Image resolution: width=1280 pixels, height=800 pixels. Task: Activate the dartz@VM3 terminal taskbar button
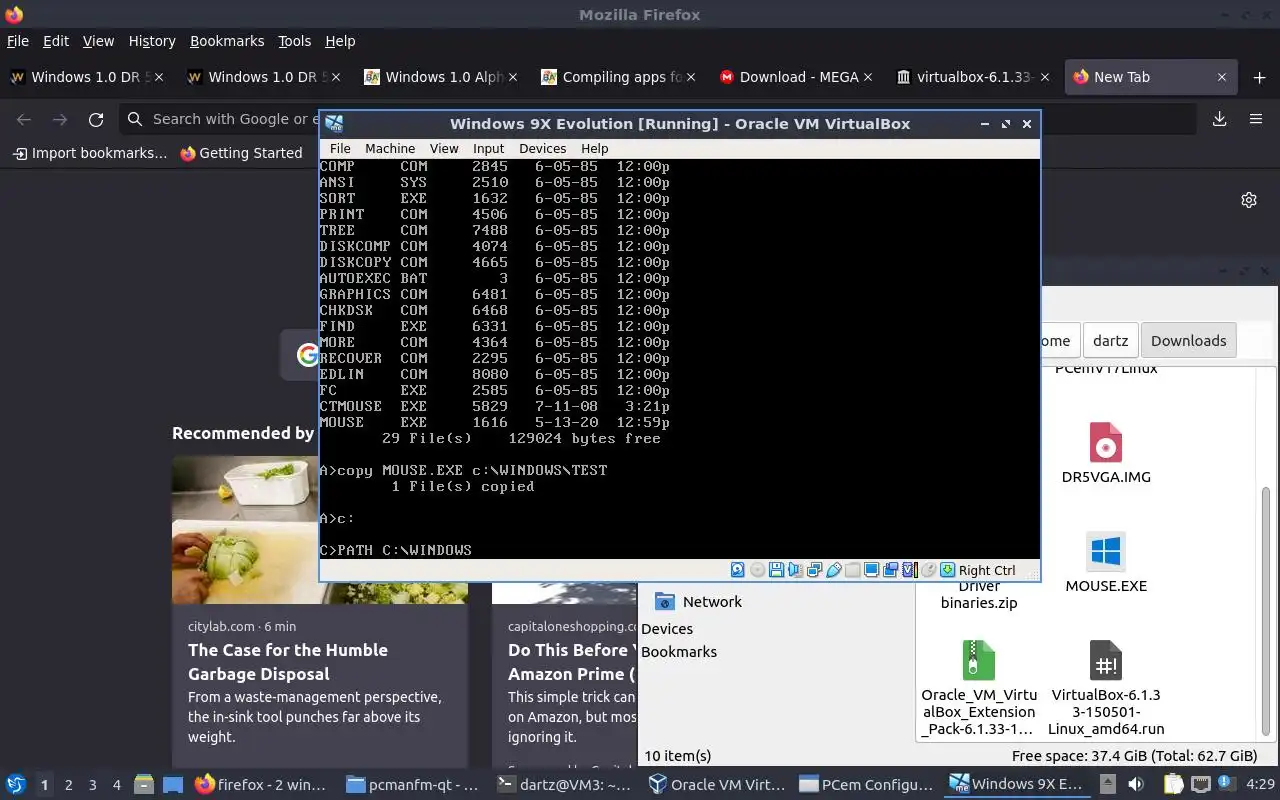(x=564, y=785)
